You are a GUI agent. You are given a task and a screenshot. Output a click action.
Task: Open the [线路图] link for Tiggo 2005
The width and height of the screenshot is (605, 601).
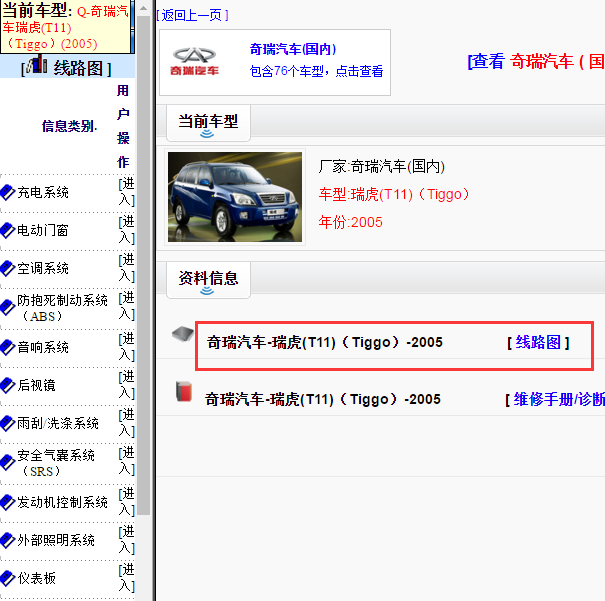point(538,343)
